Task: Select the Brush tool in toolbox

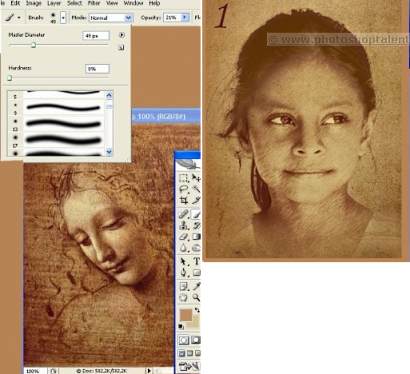Action: [x=196, y=214]
